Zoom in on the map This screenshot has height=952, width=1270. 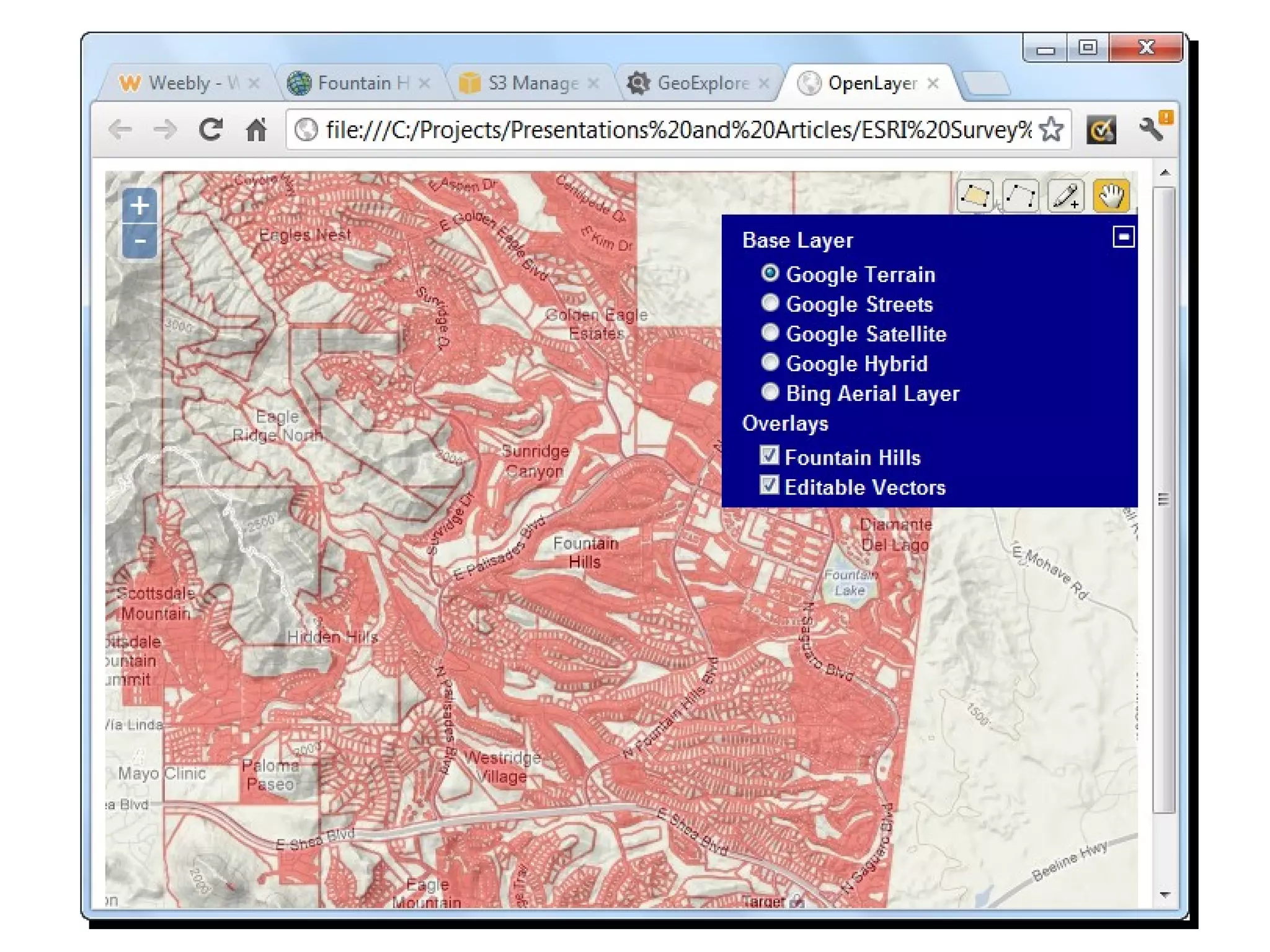tap(140, 206)
